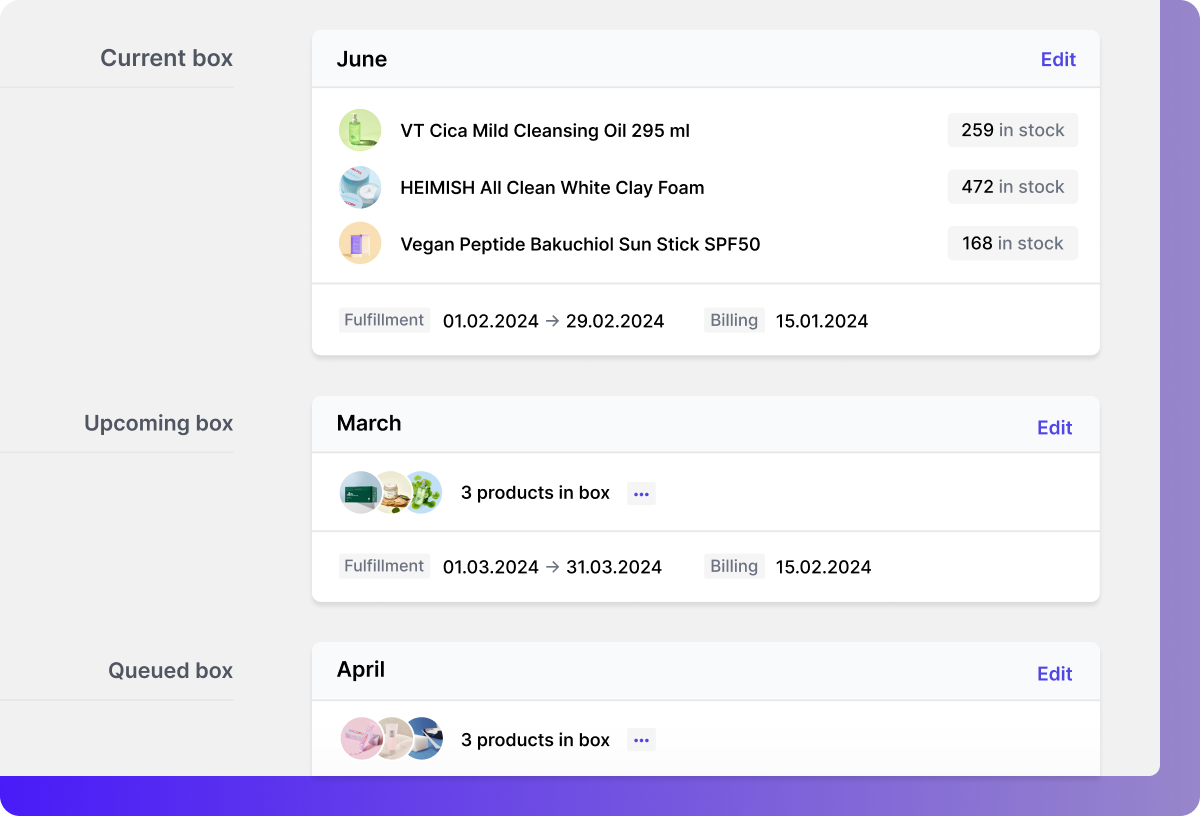Select the first product thumbnail in March box
1200x816 pixels.
(x=361, y=492)
